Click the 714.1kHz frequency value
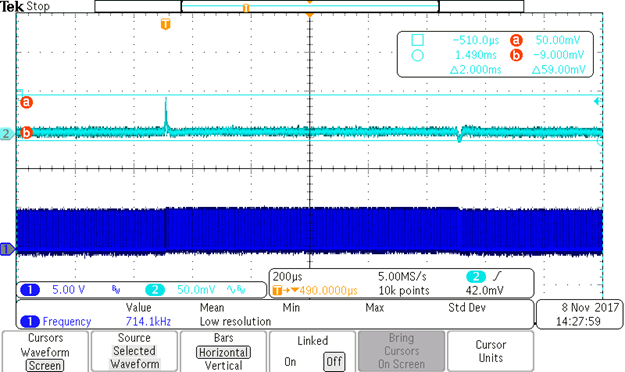Image resolution: width=625 pixels, height=372 pixels. click(x=148, y=321)
